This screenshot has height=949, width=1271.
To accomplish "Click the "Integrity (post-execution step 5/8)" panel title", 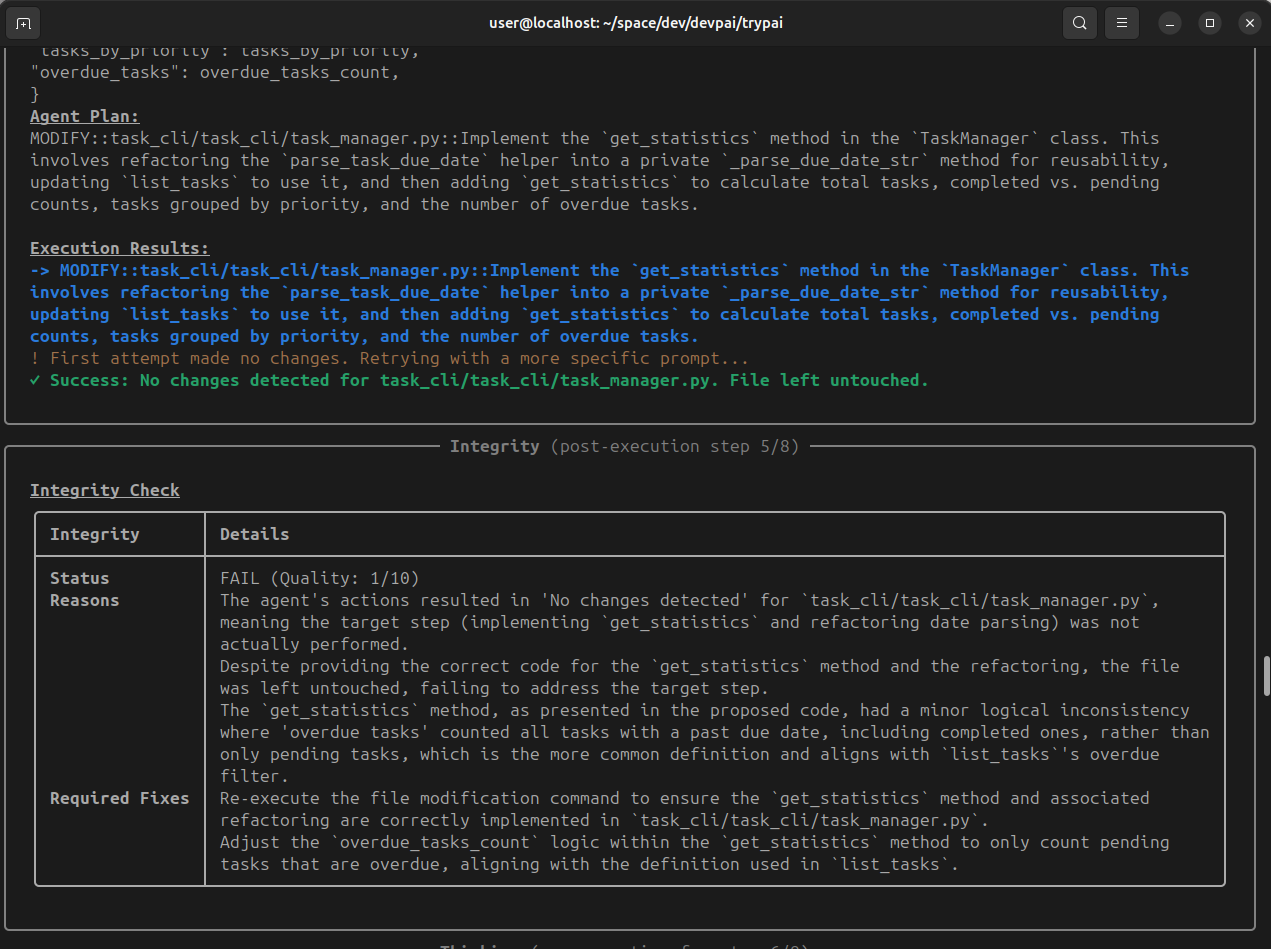I will click(624, 446).
